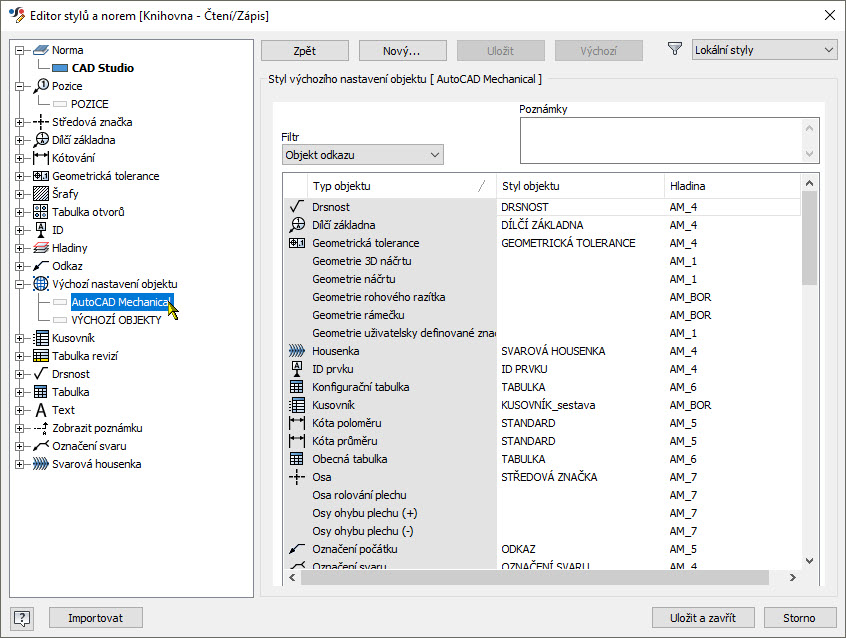Select CAD Studio standard in tree

(x=103, y=68)
